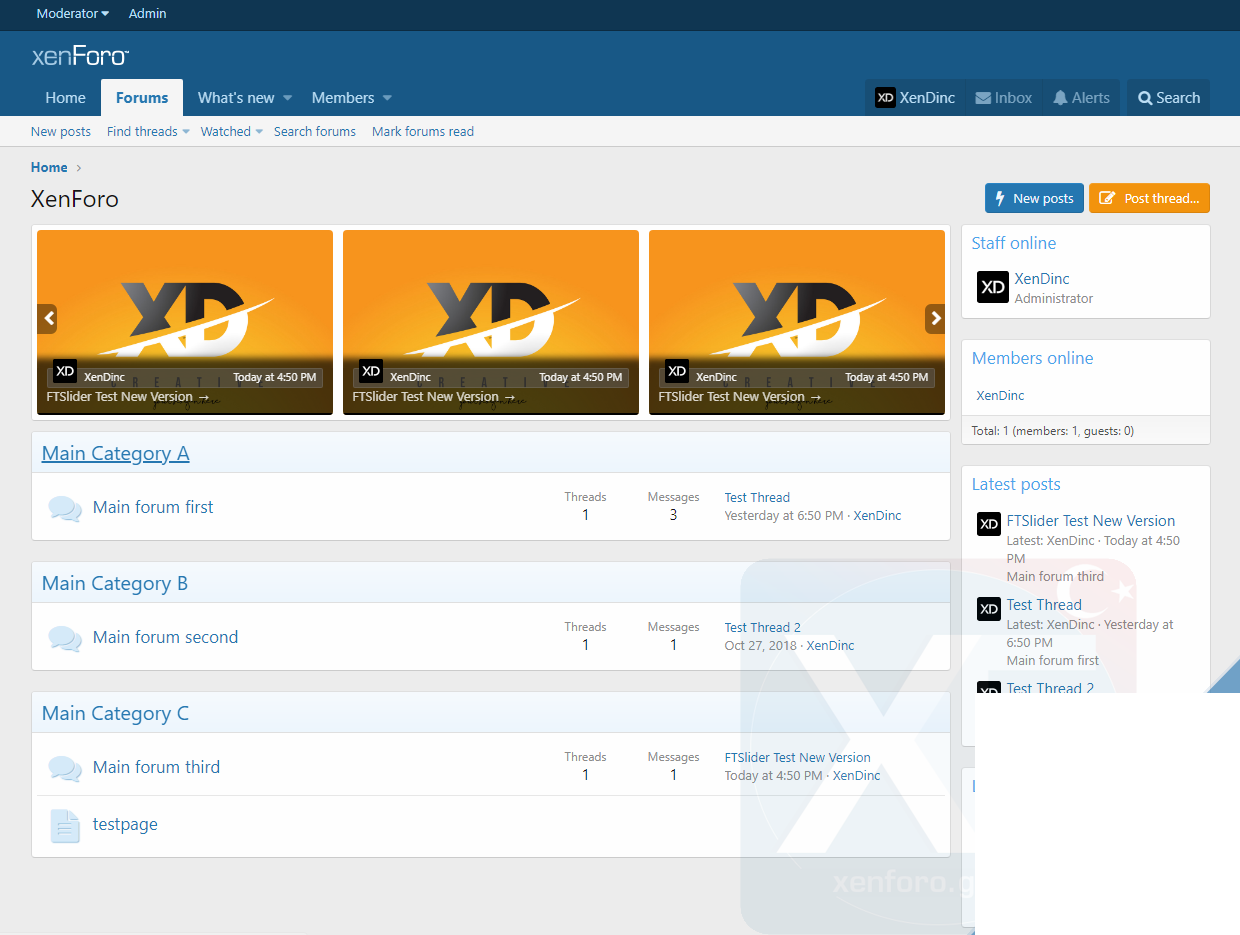Open Main forum first

pos(153,507)
